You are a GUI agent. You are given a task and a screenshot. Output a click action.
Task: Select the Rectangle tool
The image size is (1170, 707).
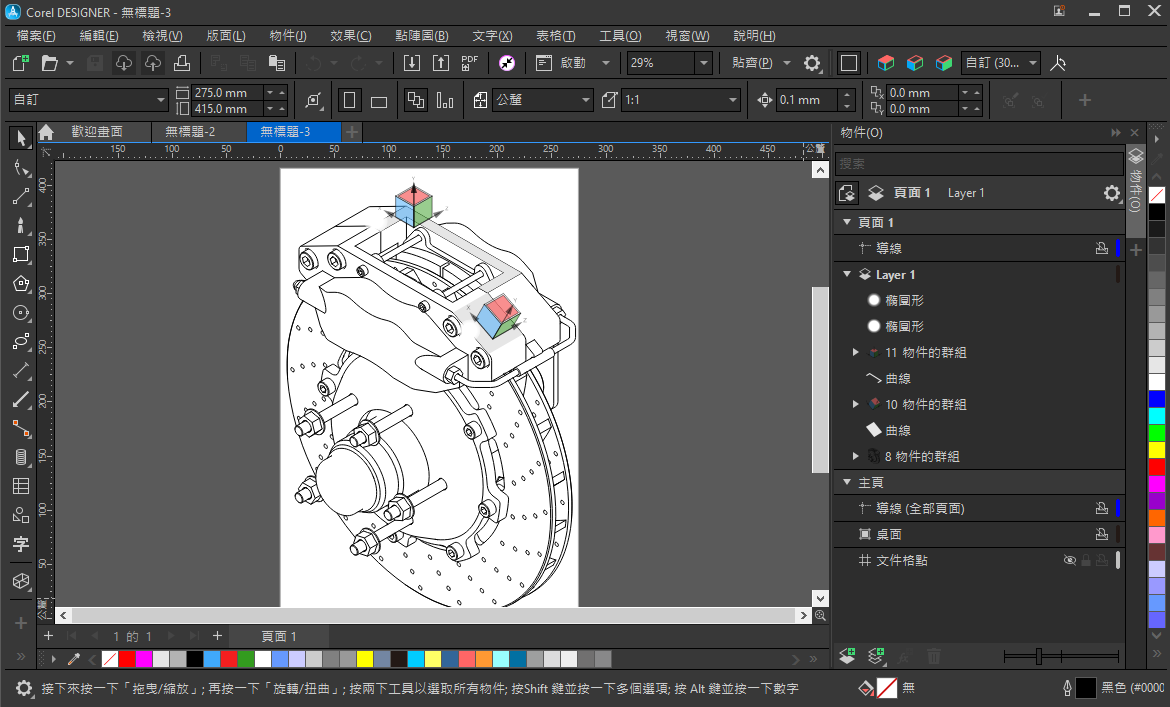click(21, 254)
